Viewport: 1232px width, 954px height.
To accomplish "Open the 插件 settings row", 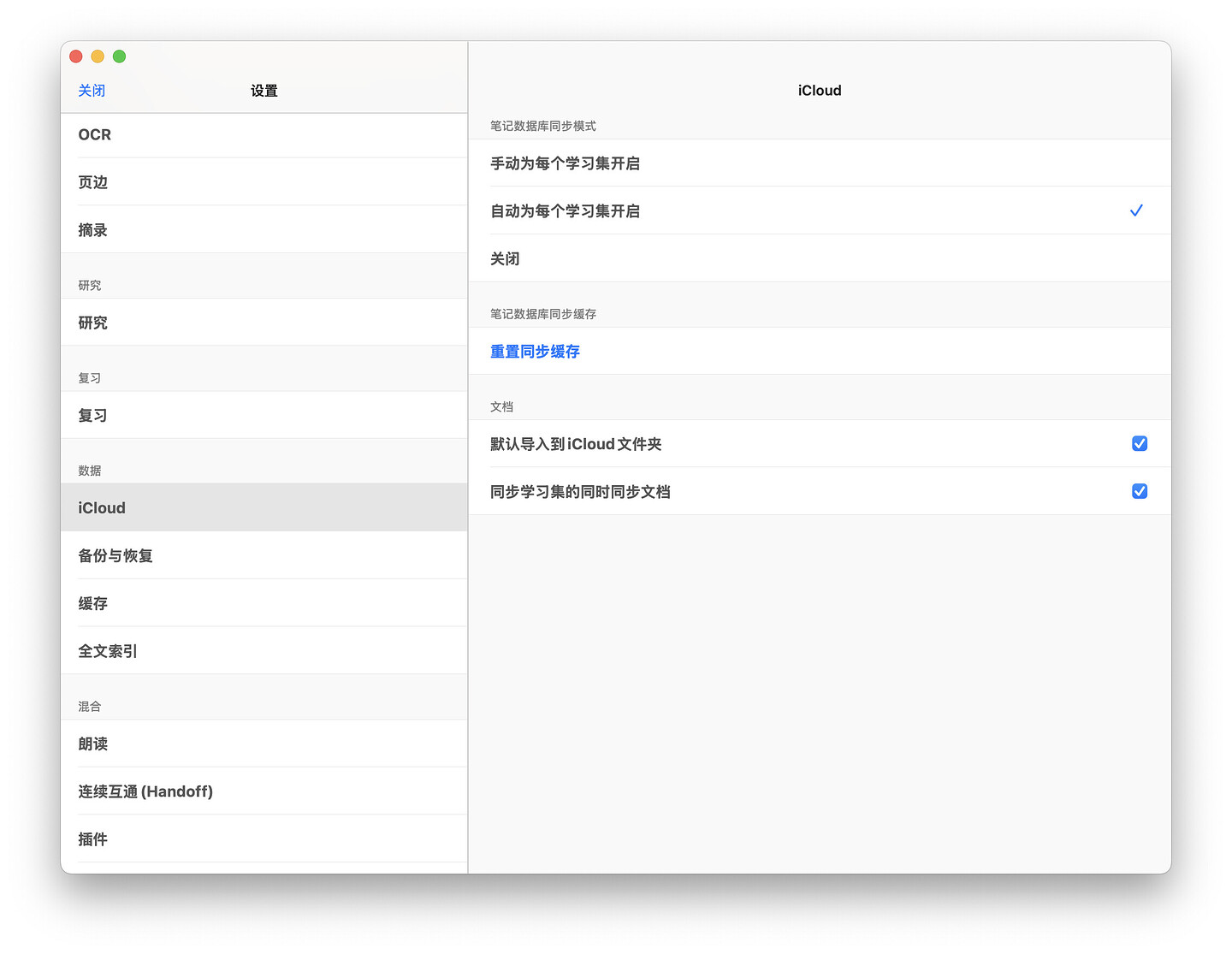I will click(264, 839).
